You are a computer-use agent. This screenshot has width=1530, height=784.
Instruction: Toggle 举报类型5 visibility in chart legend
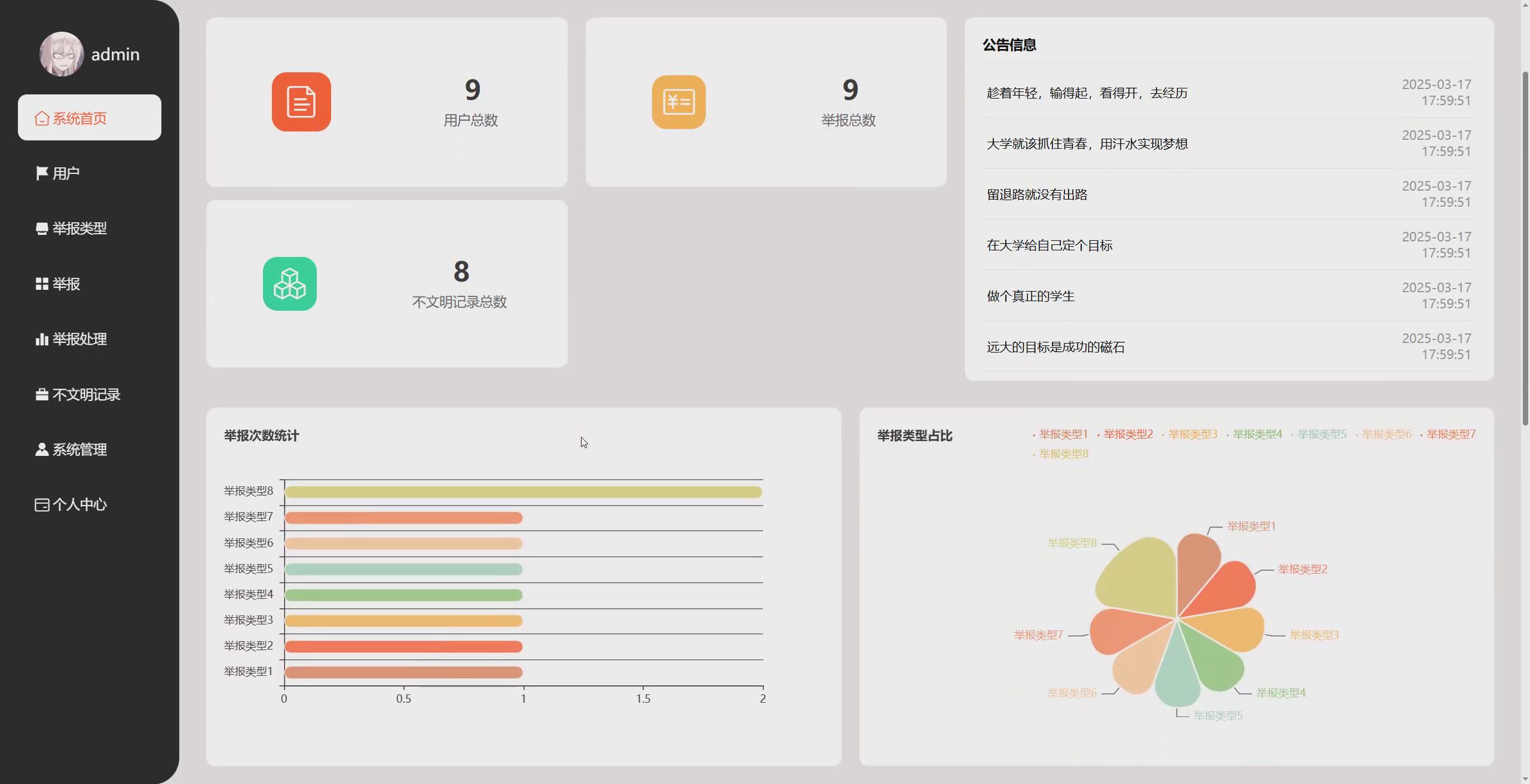pyautogui.click(x=1322, y=433)
